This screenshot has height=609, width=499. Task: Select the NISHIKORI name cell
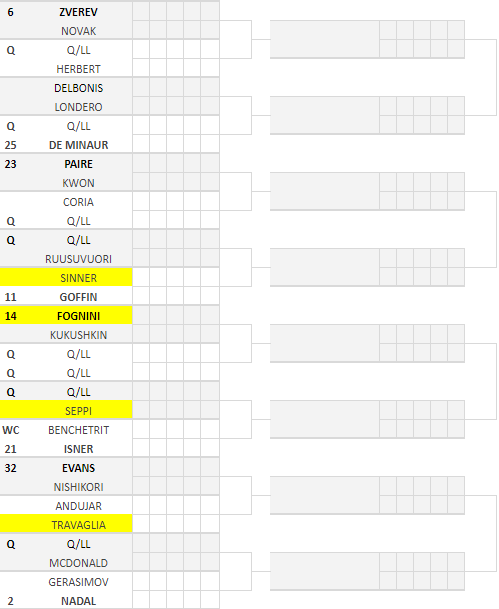[78, 487]
